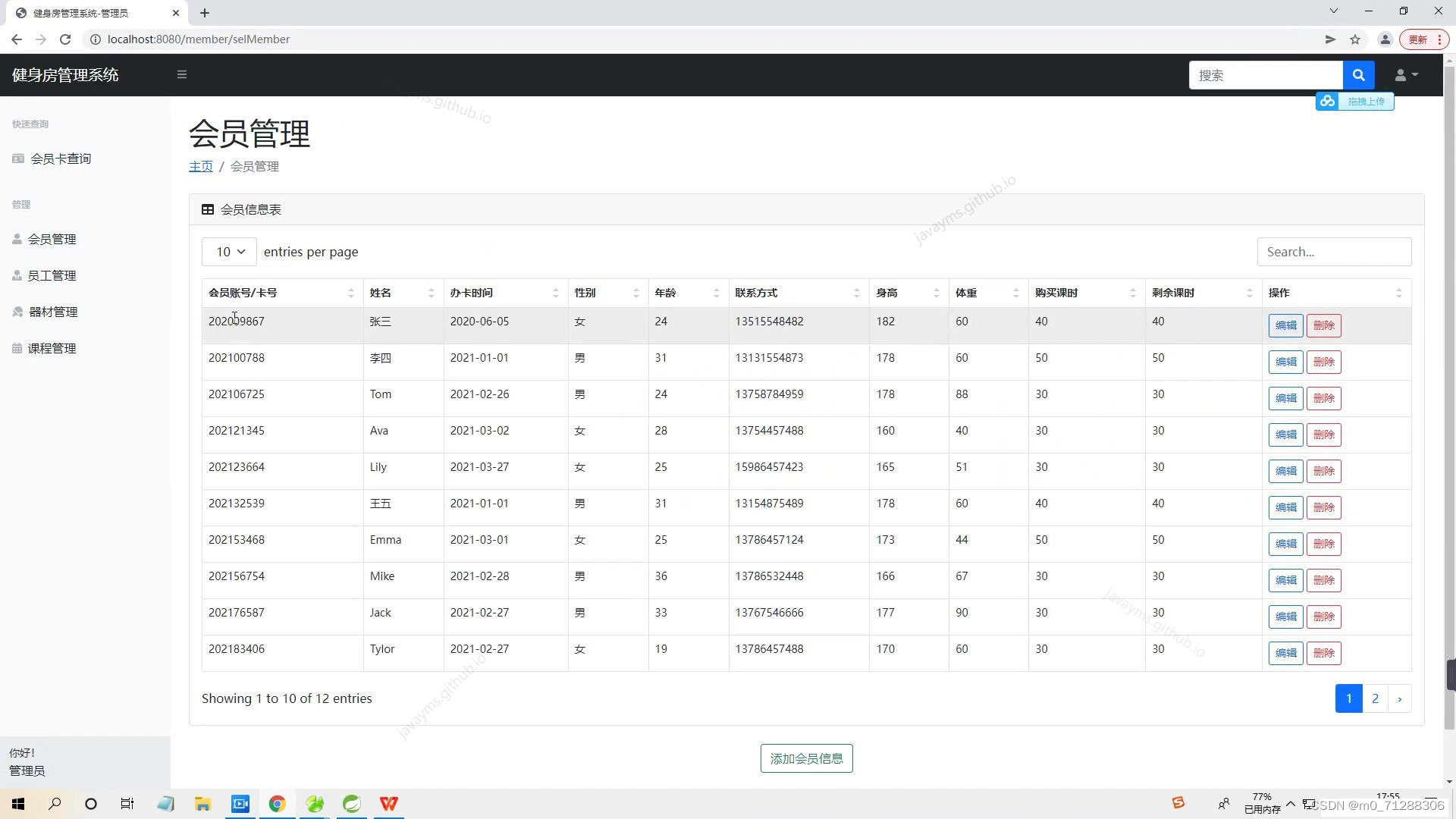The image size is (1456, 819).
Task: Open 会员管理 in the sidebar
Action: click(44, 239)
